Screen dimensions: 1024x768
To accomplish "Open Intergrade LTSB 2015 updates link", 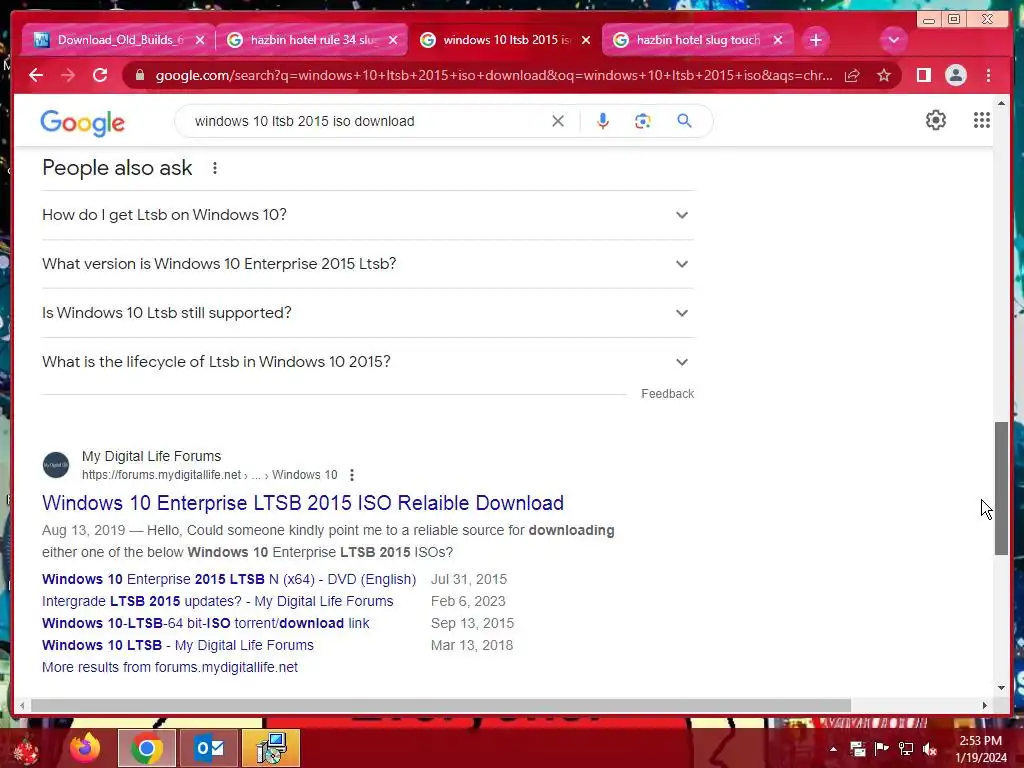I will [217, 601].
